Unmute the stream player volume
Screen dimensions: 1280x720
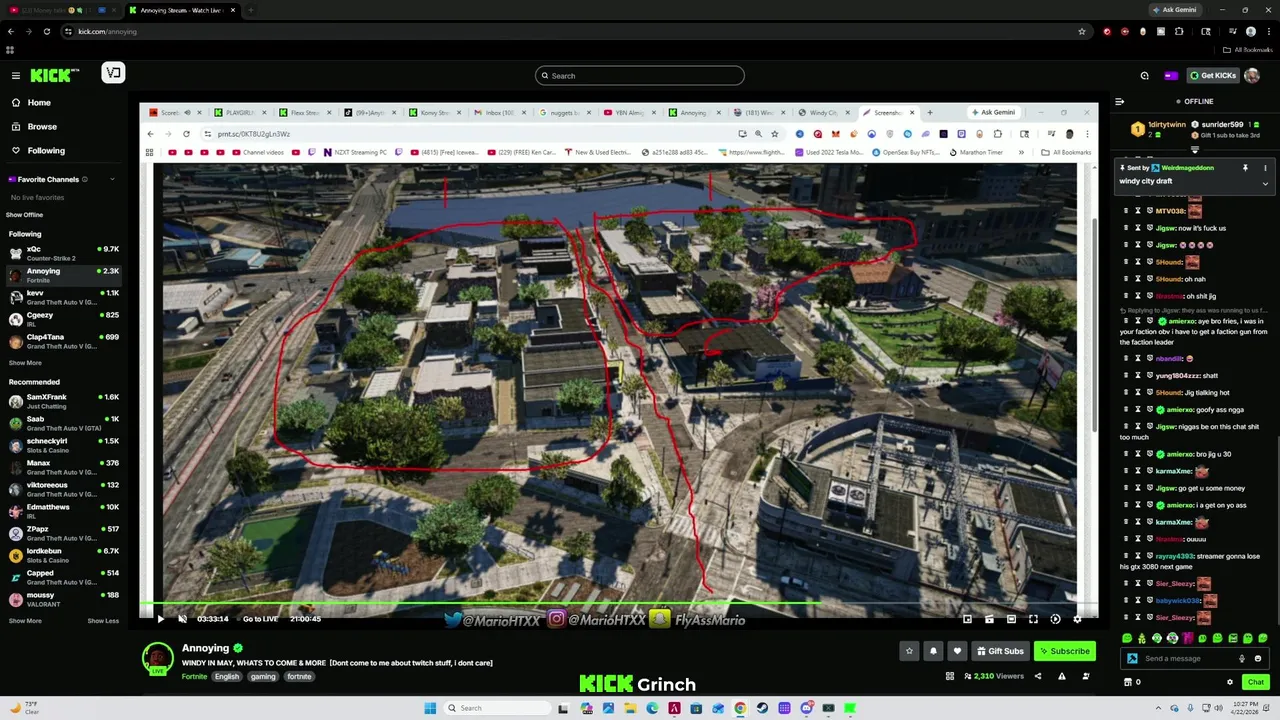182,619
